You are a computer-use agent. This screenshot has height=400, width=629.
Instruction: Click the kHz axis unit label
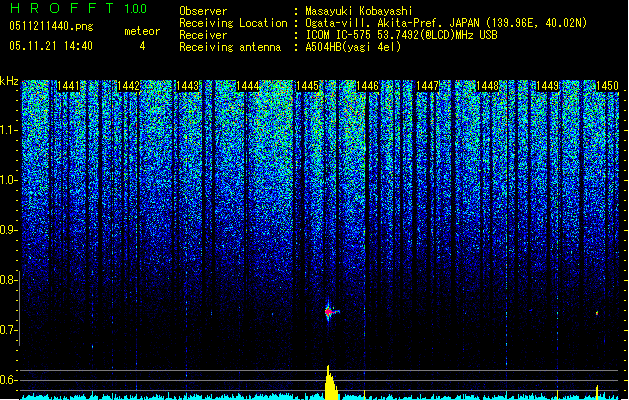tap(9, 81)
